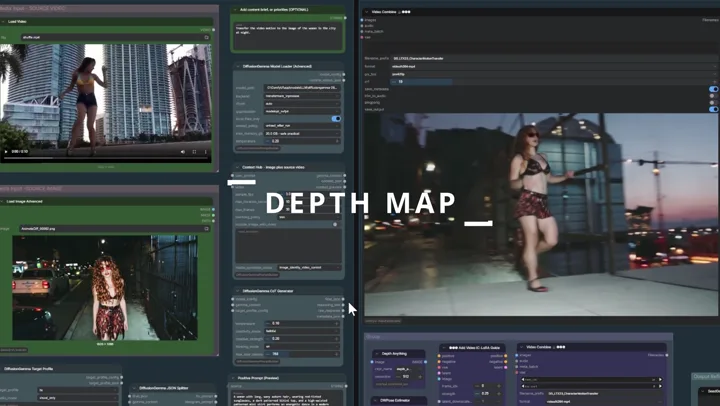Viewport: 720px width, 406px height.
Task: Decrease strength in Add Video IC-LoRA Guide
Action: [478, 394]
